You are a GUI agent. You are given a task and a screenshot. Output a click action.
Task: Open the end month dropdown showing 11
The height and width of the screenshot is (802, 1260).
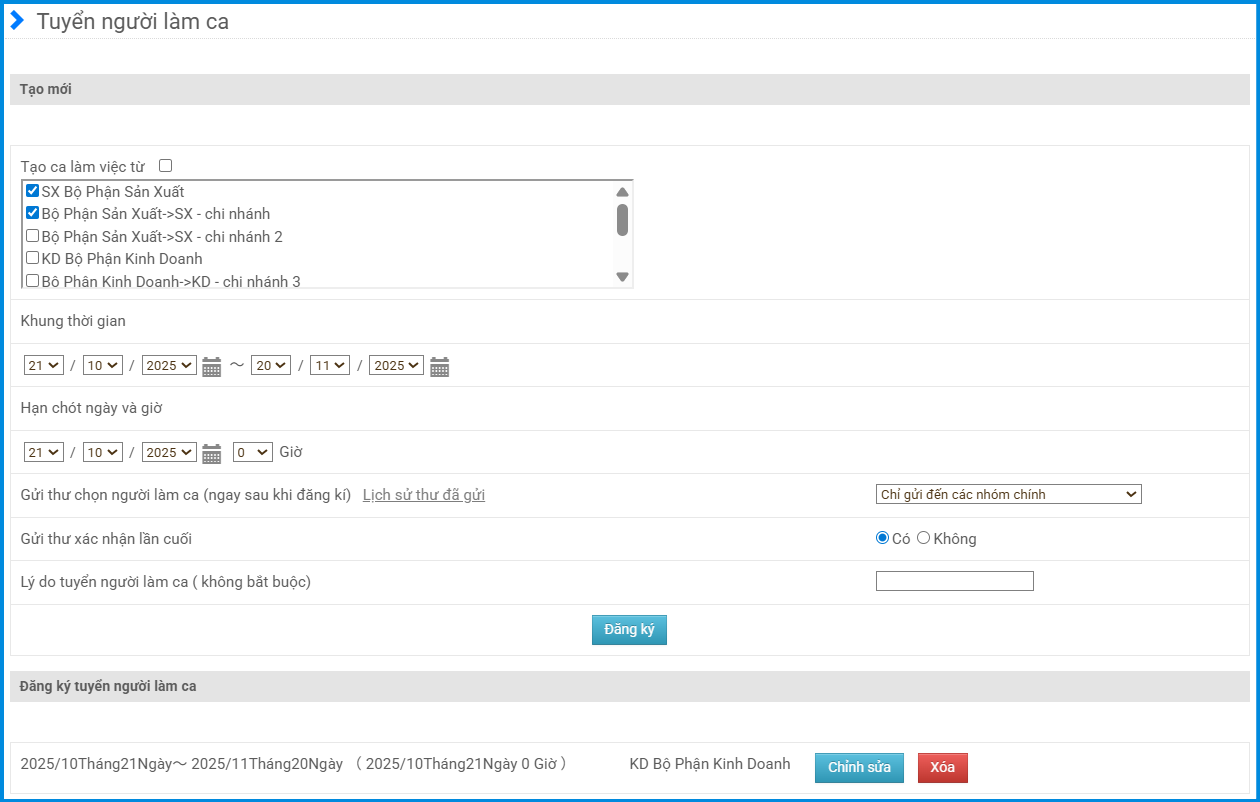(330, 365)
